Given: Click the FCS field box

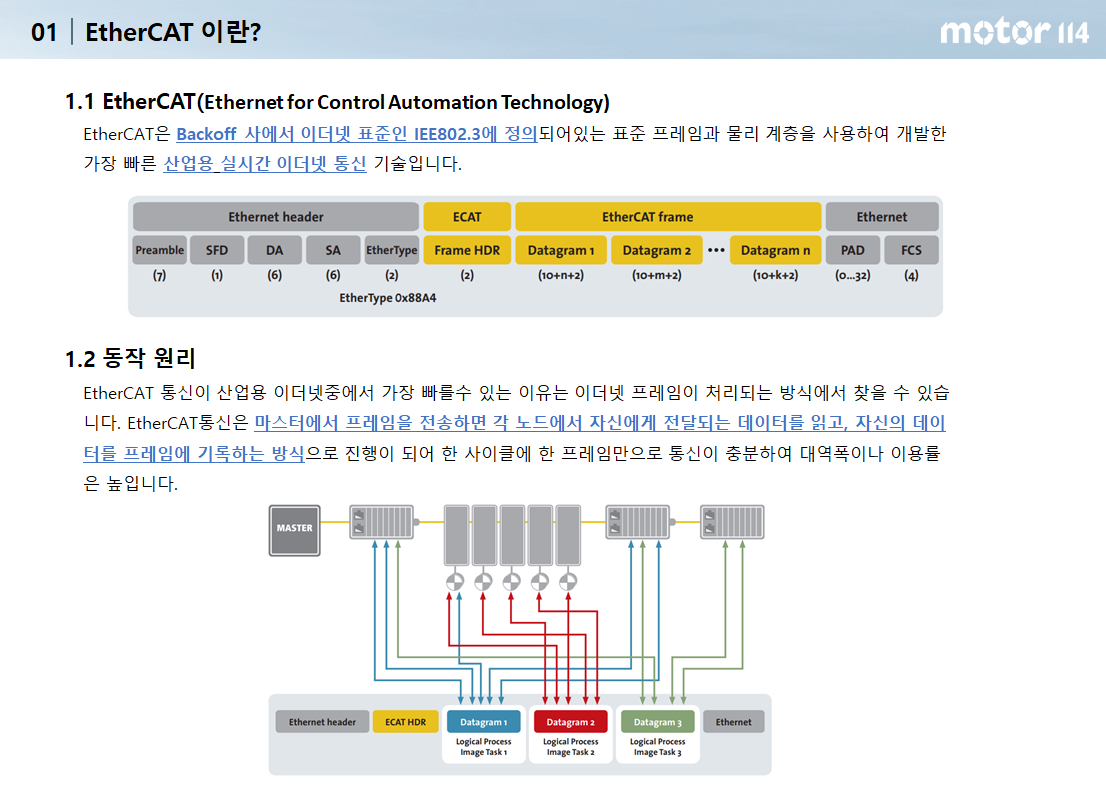Looking at the screenshot, I should click(911, 250).
